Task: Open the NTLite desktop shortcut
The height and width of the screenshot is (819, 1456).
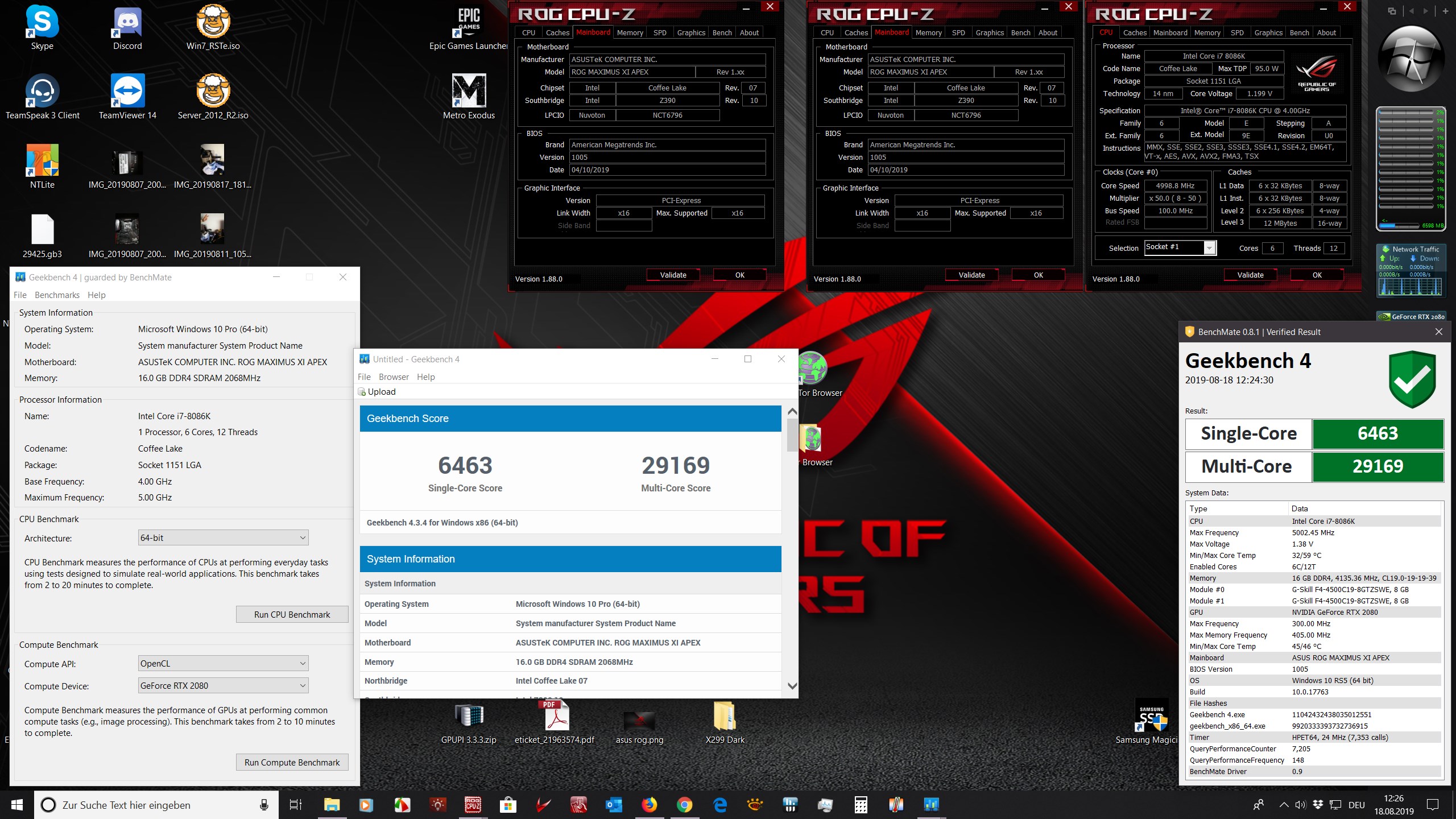Action: pyautogui.click(x=42, y=166)
